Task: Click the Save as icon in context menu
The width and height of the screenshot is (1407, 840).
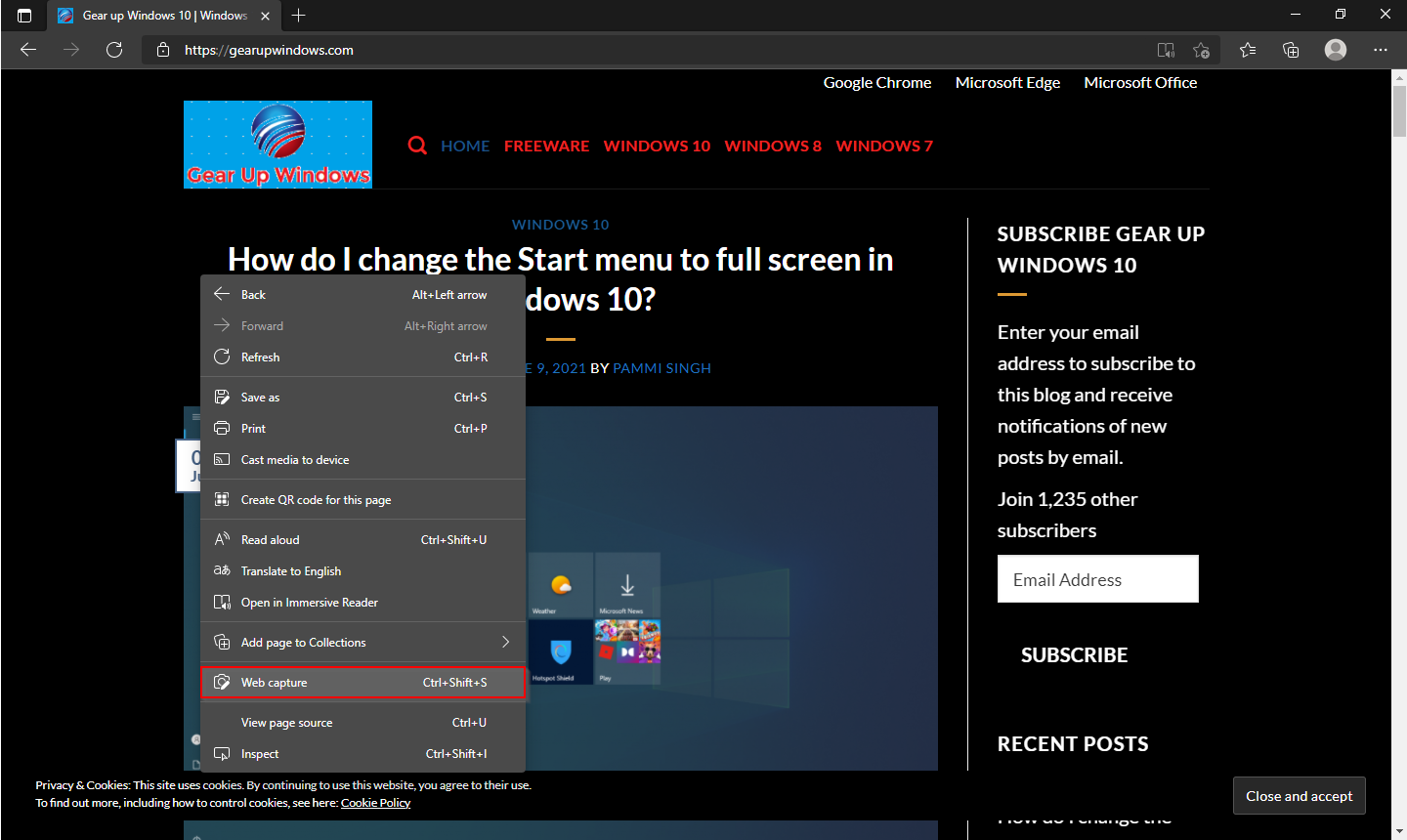Action: click(222, 398)
